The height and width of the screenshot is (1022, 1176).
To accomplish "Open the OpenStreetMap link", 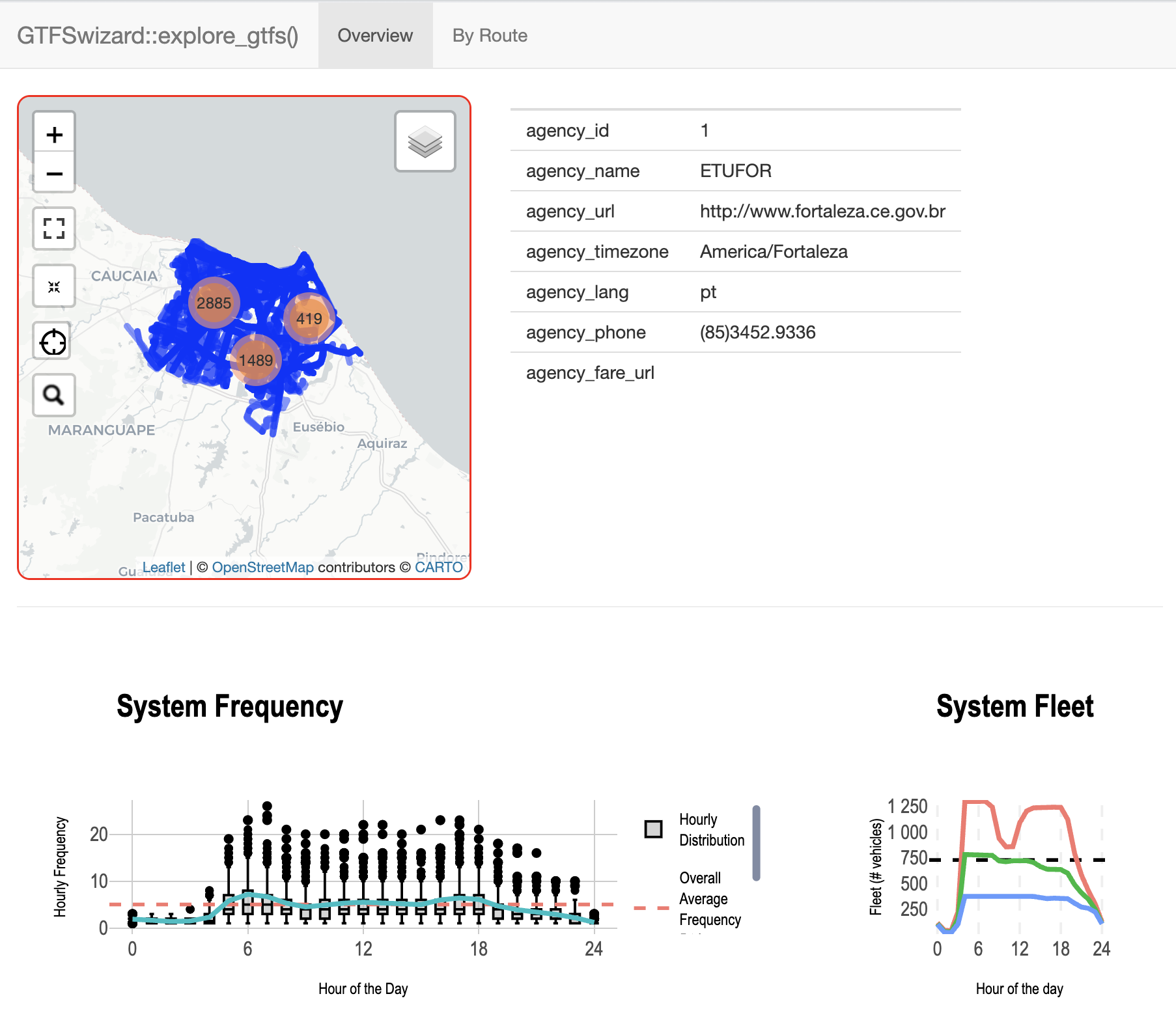I will tap(262, 567).
